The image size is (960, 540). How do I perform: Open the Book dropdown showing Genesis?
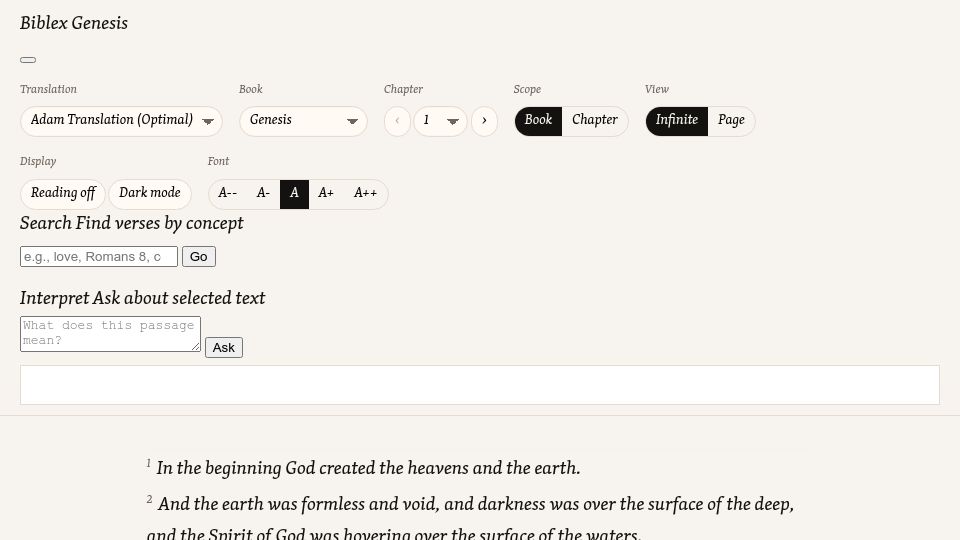tap(303, 121)
